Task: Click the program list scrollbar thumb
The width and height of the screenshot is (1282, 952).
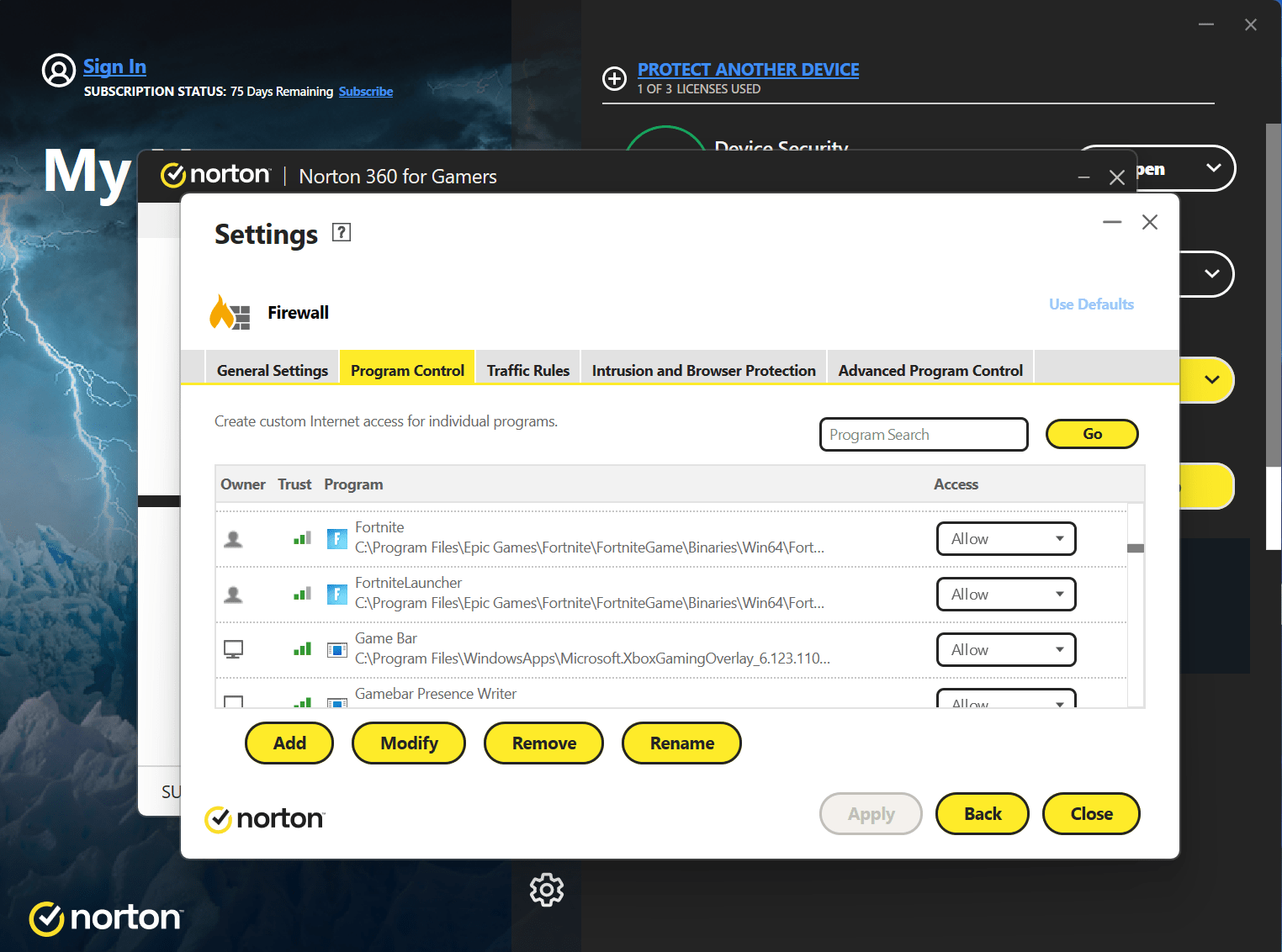Action: [1135, 548]
